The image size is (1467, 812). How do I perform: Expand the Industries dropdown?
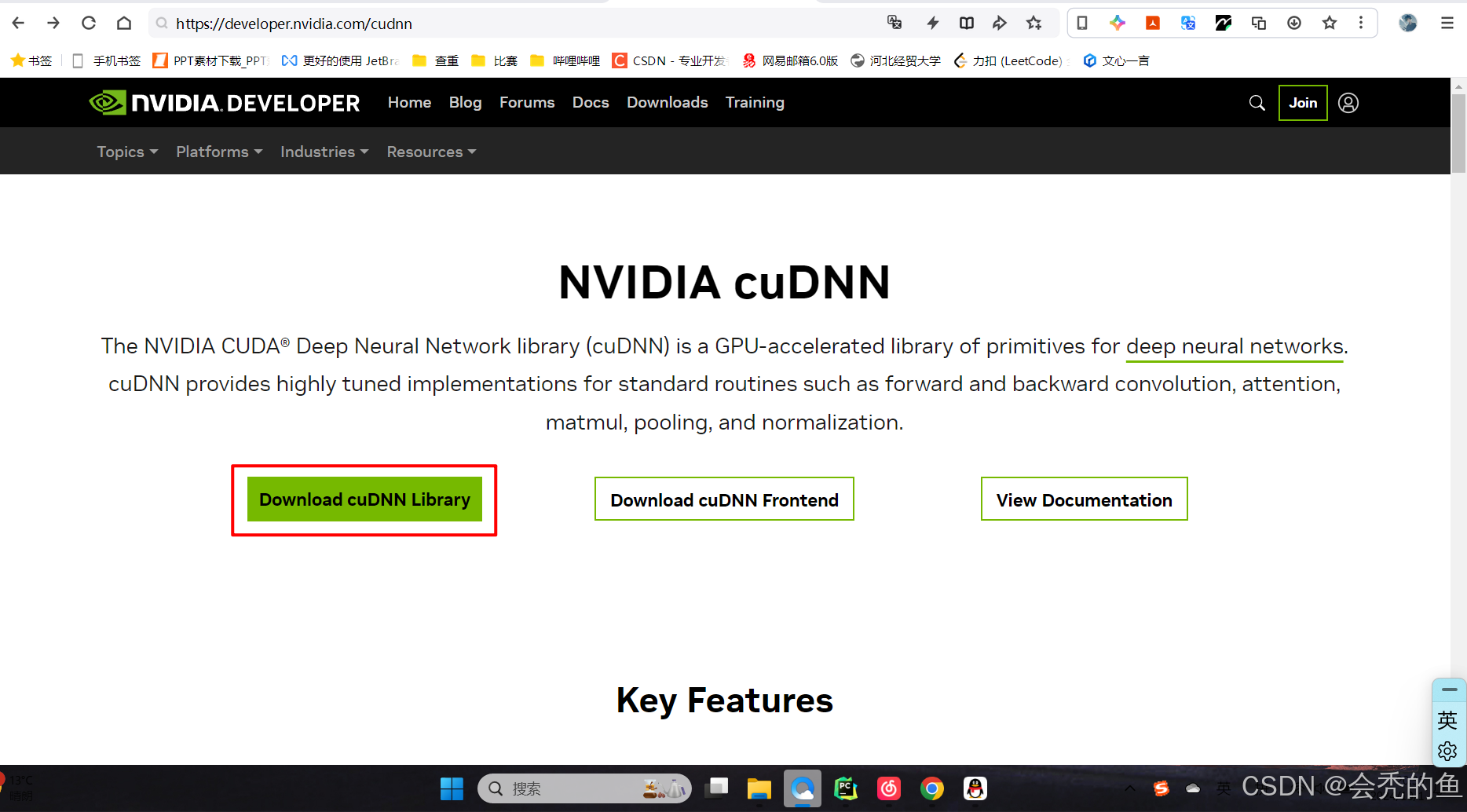coord(324,152)
